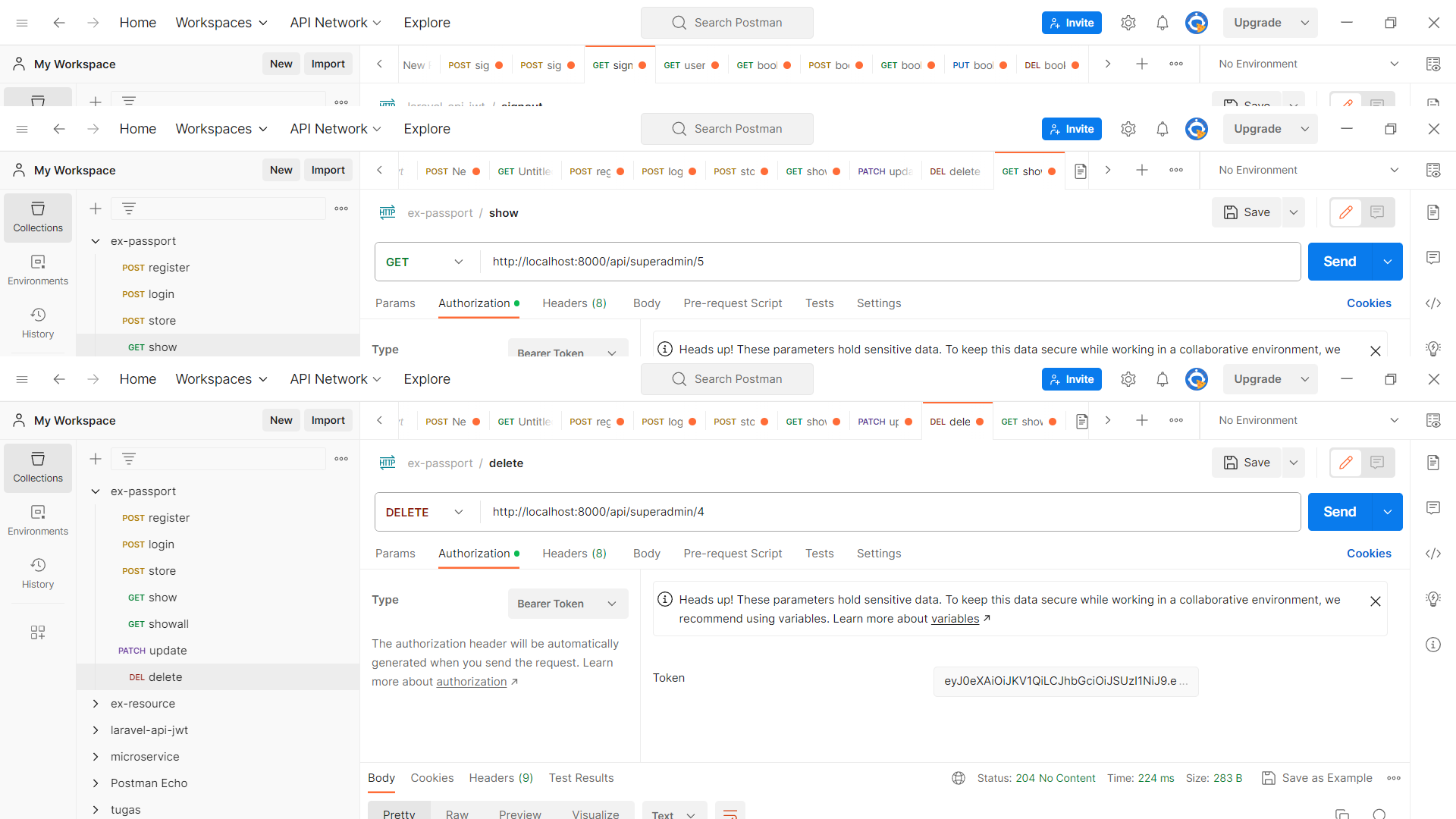Collapse the ex-passport collection in bottom sidebar
Image resolution: width=1456 pixels, height=819 pixels.
pyautogui.click(x=96, y=491)
